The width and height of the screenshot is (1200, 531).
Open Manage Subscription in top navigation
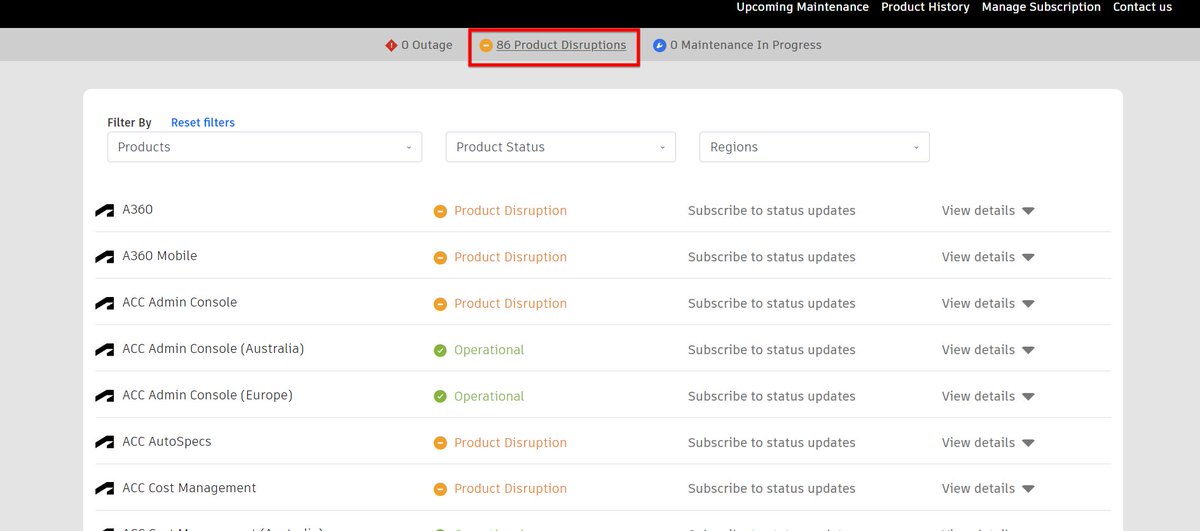point(1041,7)
